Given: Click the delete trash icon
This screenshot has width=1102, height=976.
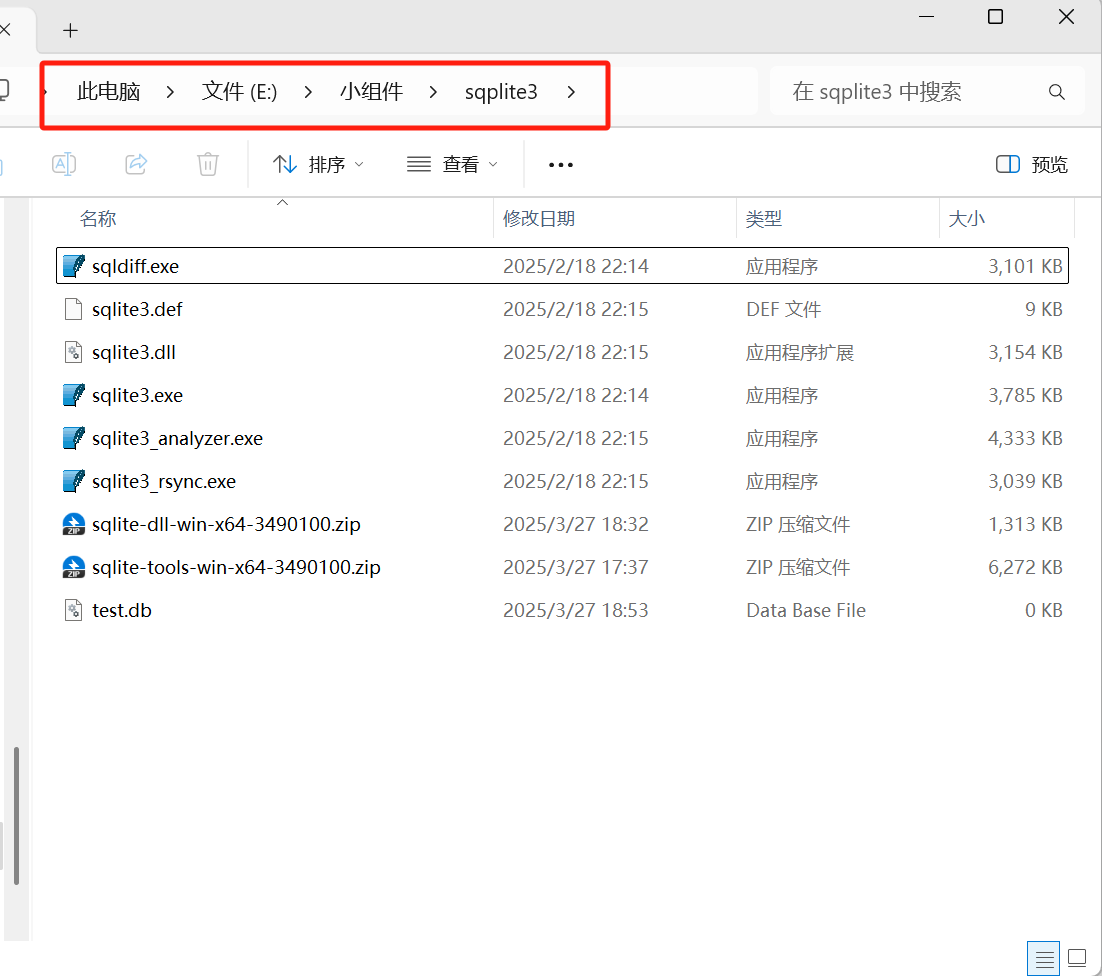Looking at the screenshot, I should 207,164.
